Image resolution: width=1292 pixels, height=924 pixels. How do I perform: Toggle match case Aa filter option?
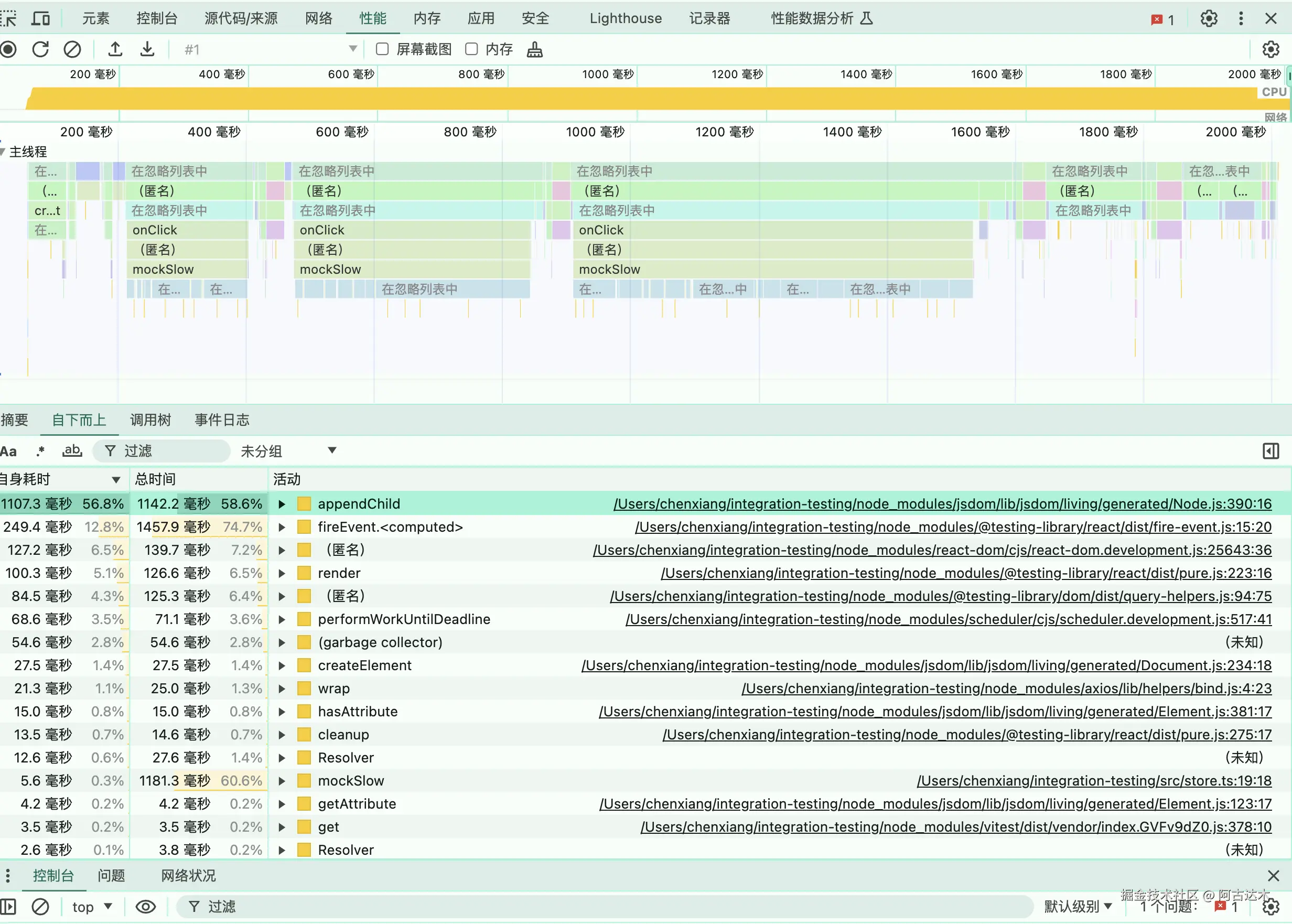8,451
